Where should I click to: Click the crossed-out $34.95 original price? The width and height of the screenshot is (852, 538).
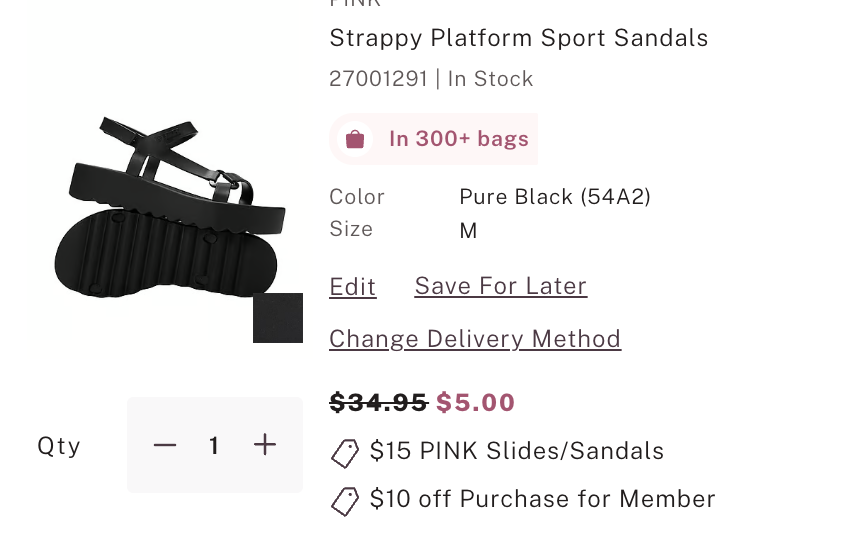point(379,402)
